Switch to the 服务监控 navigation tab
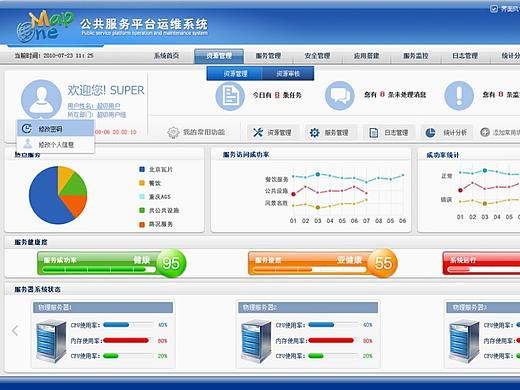 pos(416,56)
